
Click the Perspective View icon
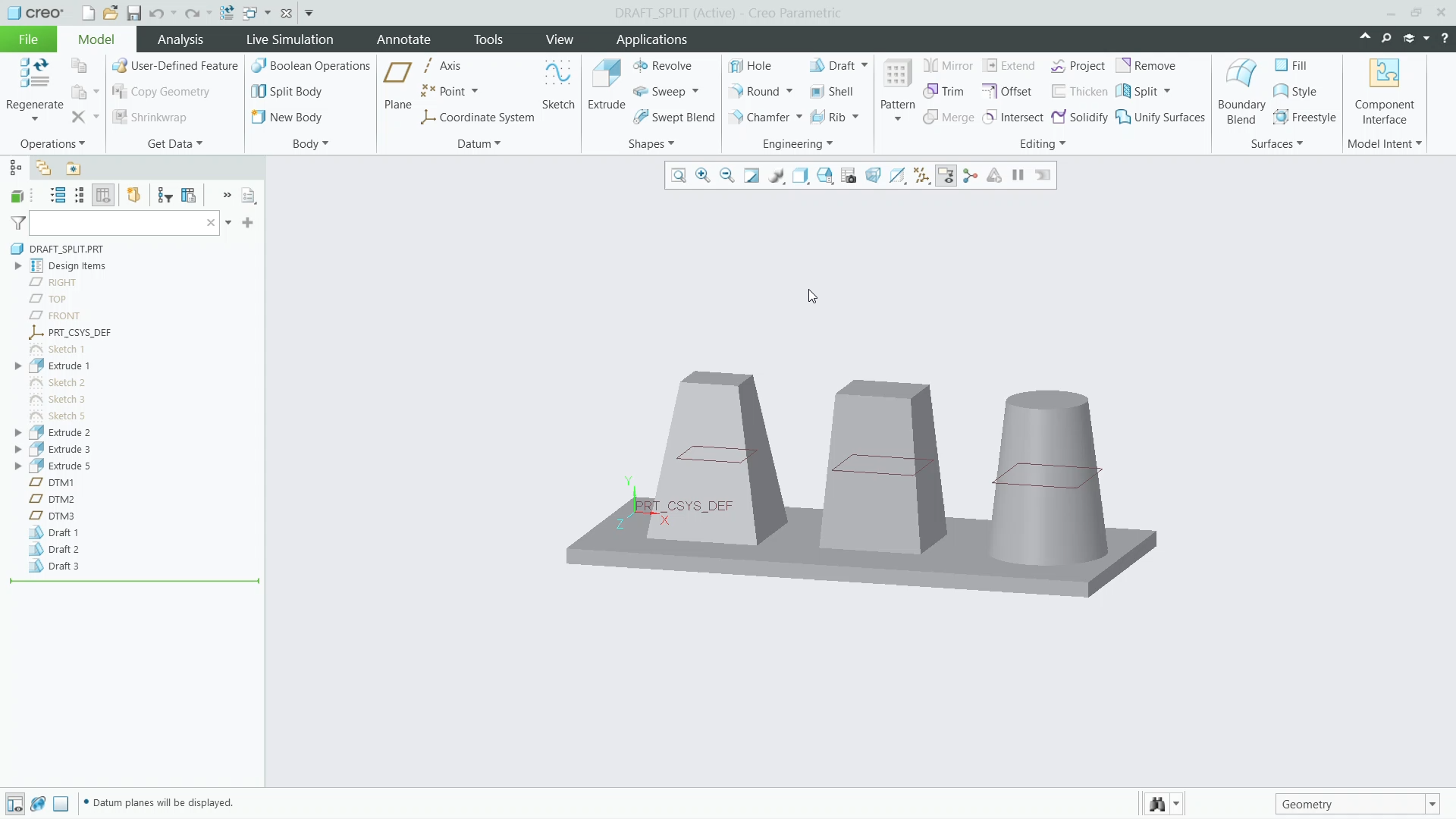click(x=873, y=176)
